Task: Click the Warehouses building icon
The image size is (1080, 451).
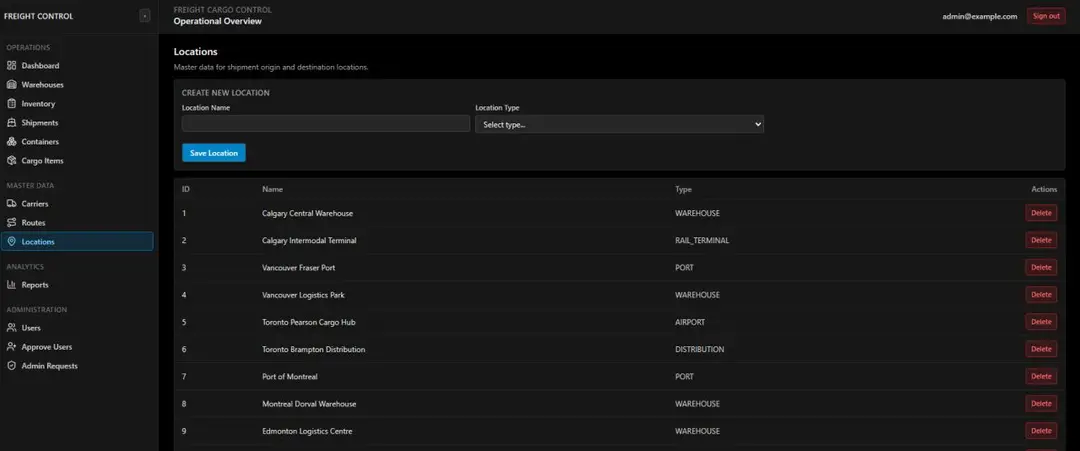Action: pos(11,85)
